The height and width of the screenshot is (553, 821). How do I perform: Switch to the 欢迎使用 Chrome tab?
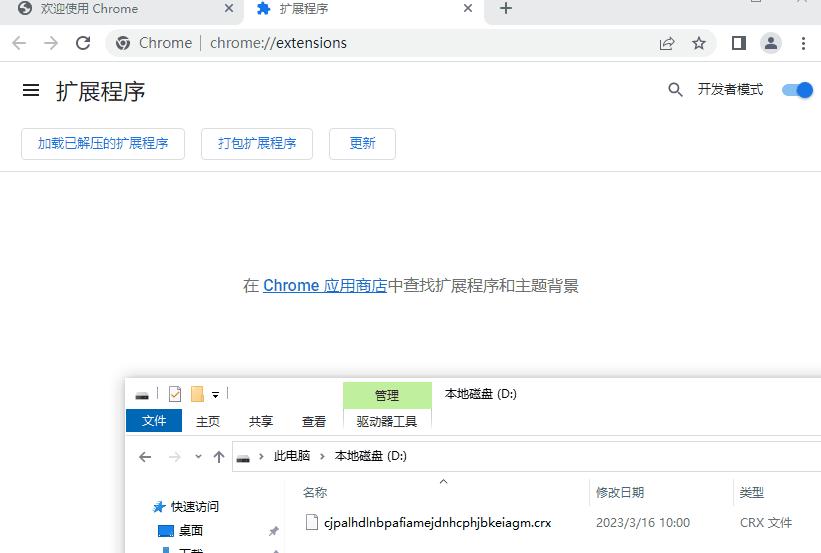[x=121, y=9]
